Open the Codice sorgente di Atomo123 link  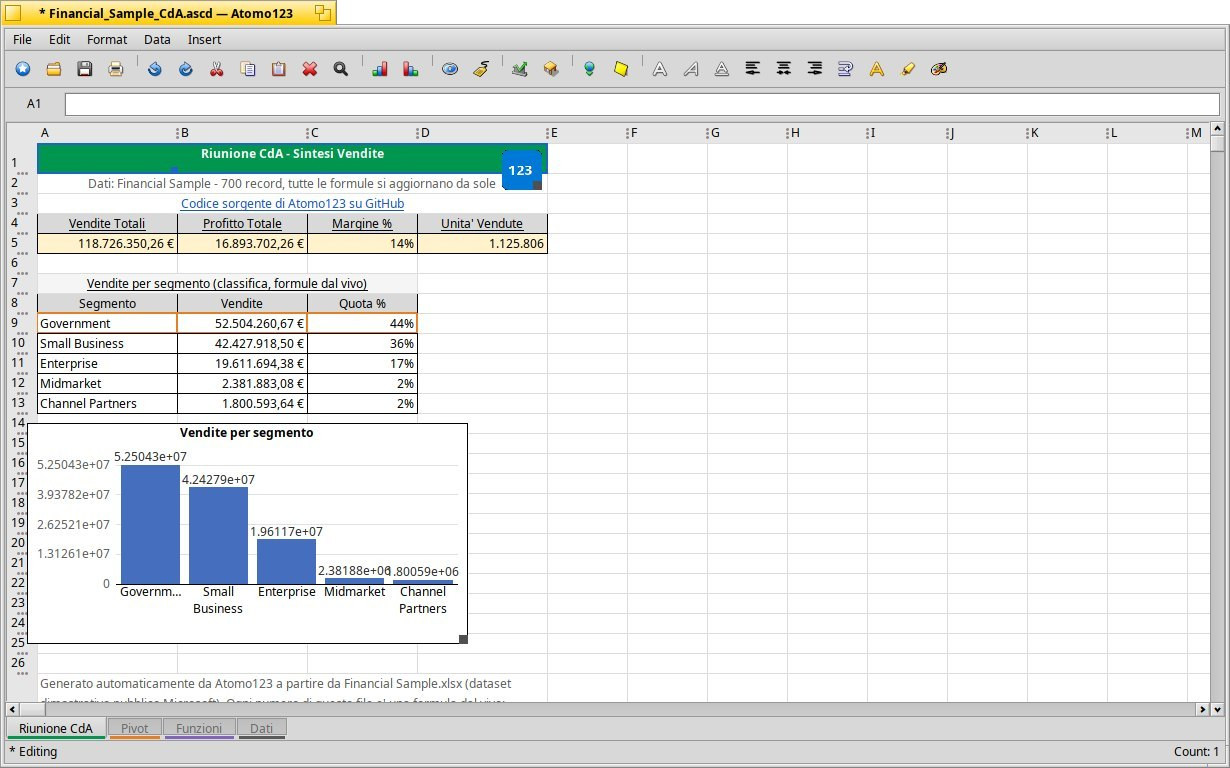292,203
